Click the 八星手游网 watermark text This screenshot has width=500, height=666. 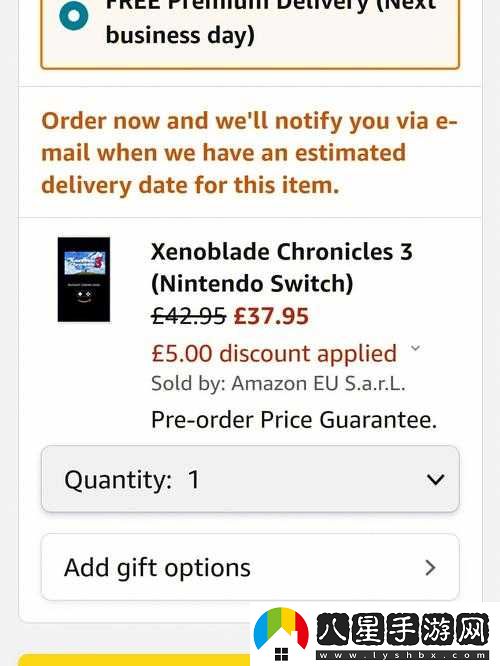[402, 629]
